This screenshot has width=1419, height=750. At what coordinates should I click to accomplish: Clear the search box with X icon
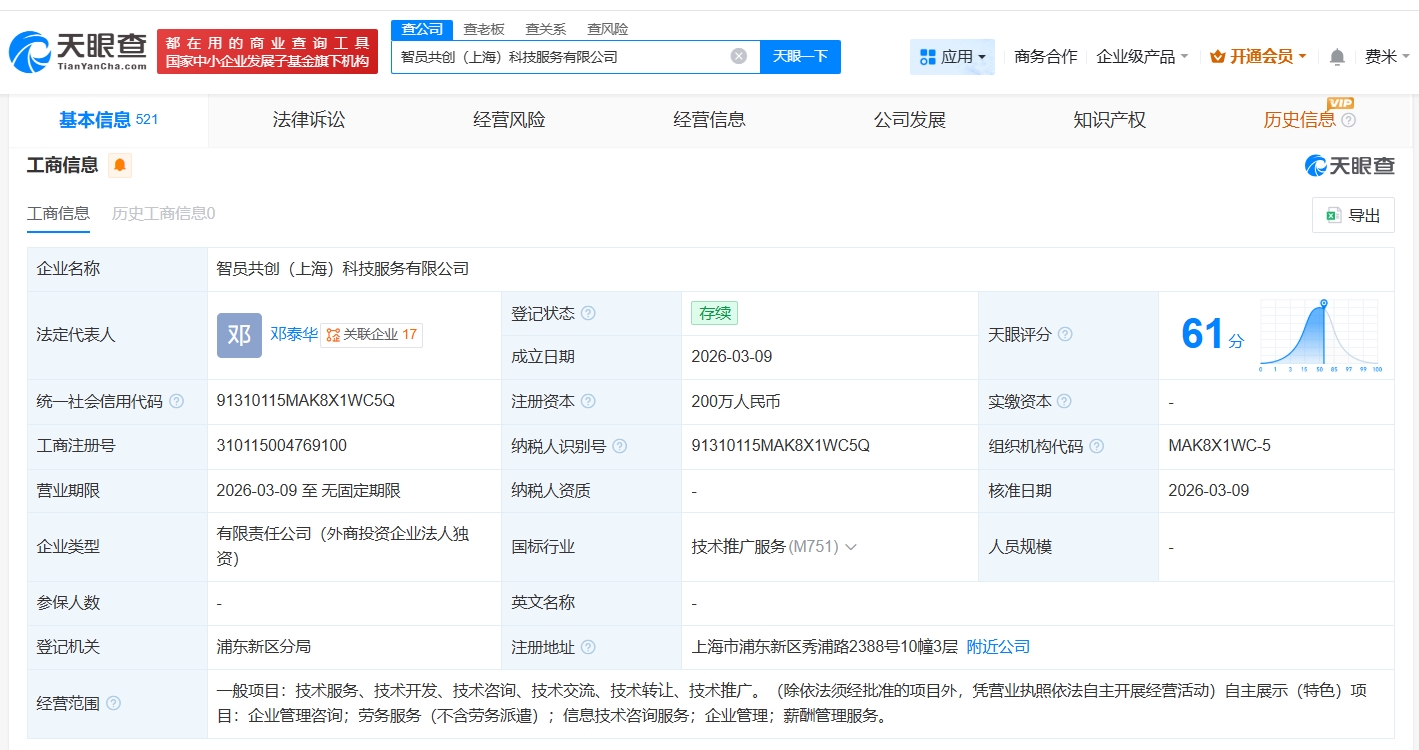point(739,56)
